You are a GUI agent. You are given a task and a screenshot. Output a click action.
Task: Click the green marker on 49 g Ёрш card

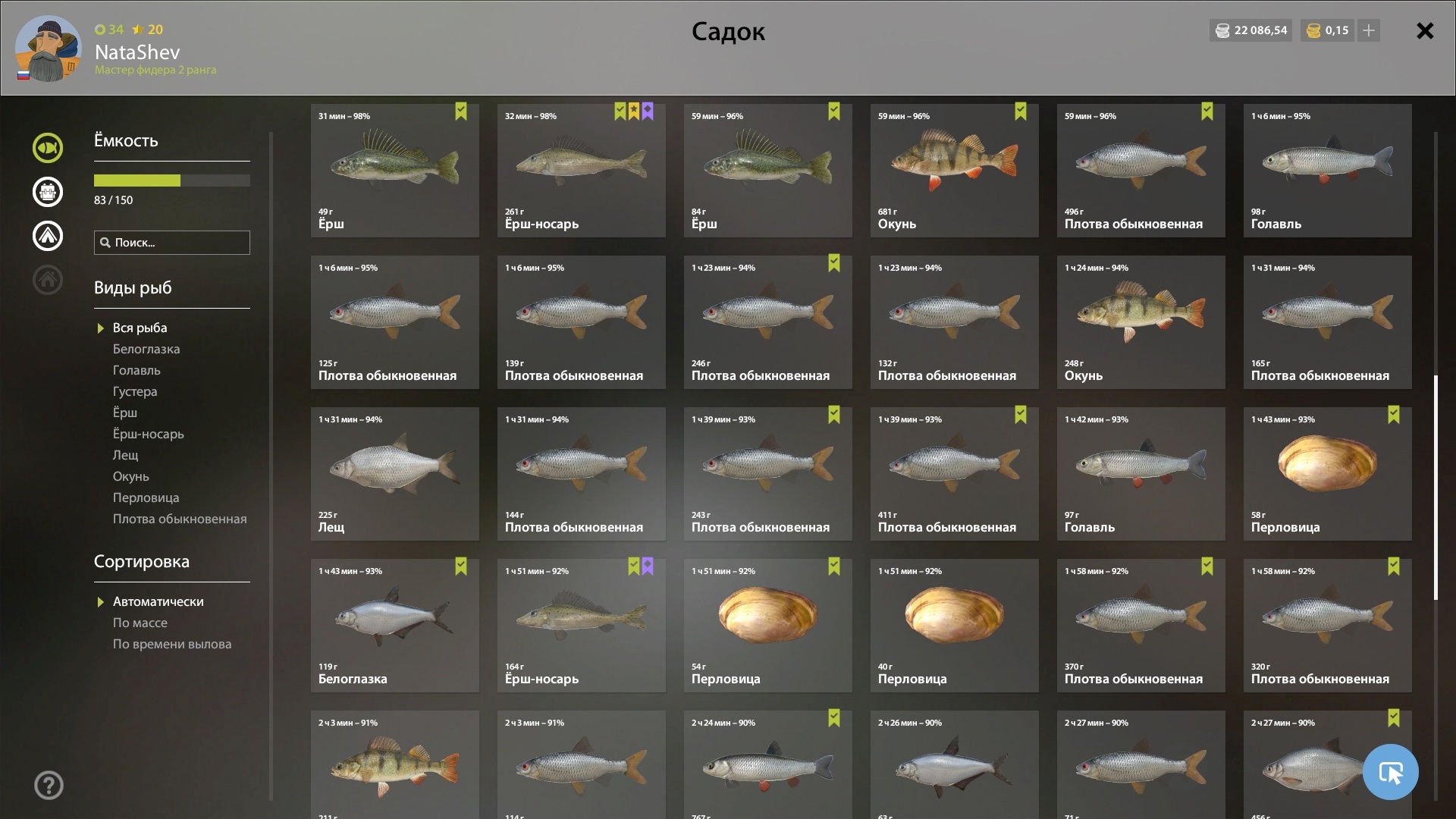click(461, 112)
